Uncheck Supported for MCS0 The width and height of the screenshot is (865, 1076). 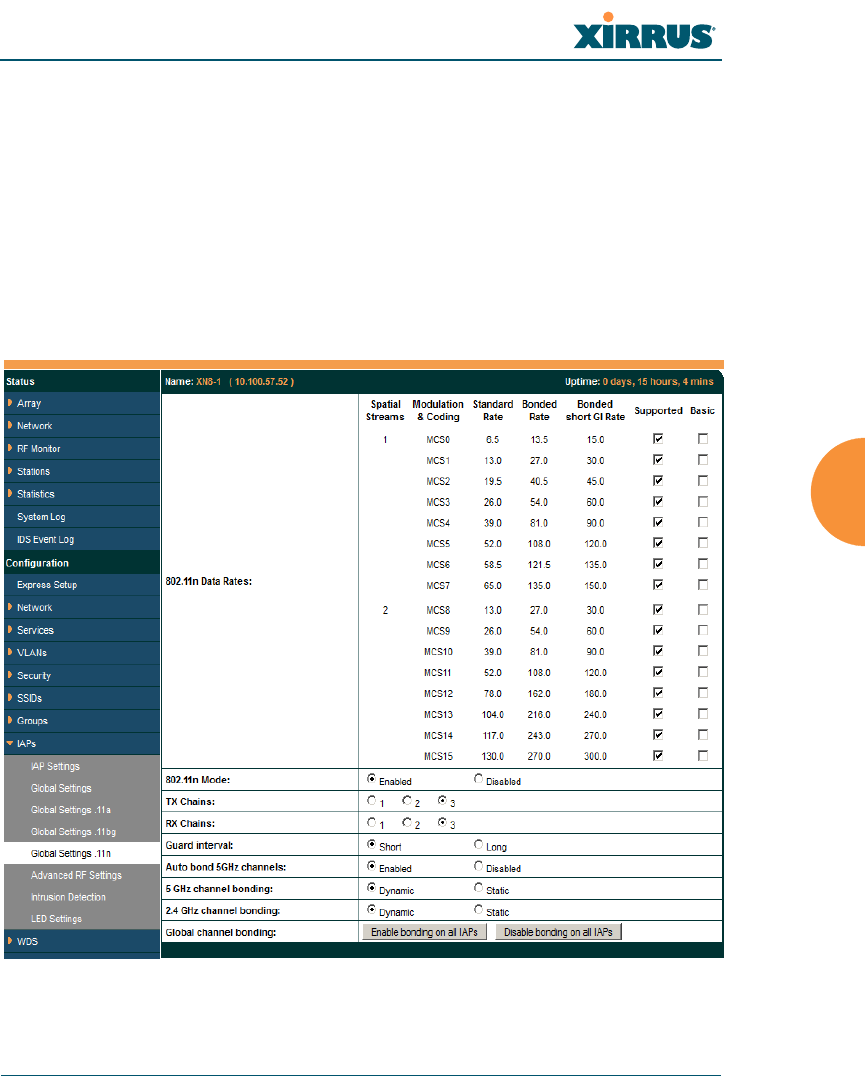pos(658,438)
